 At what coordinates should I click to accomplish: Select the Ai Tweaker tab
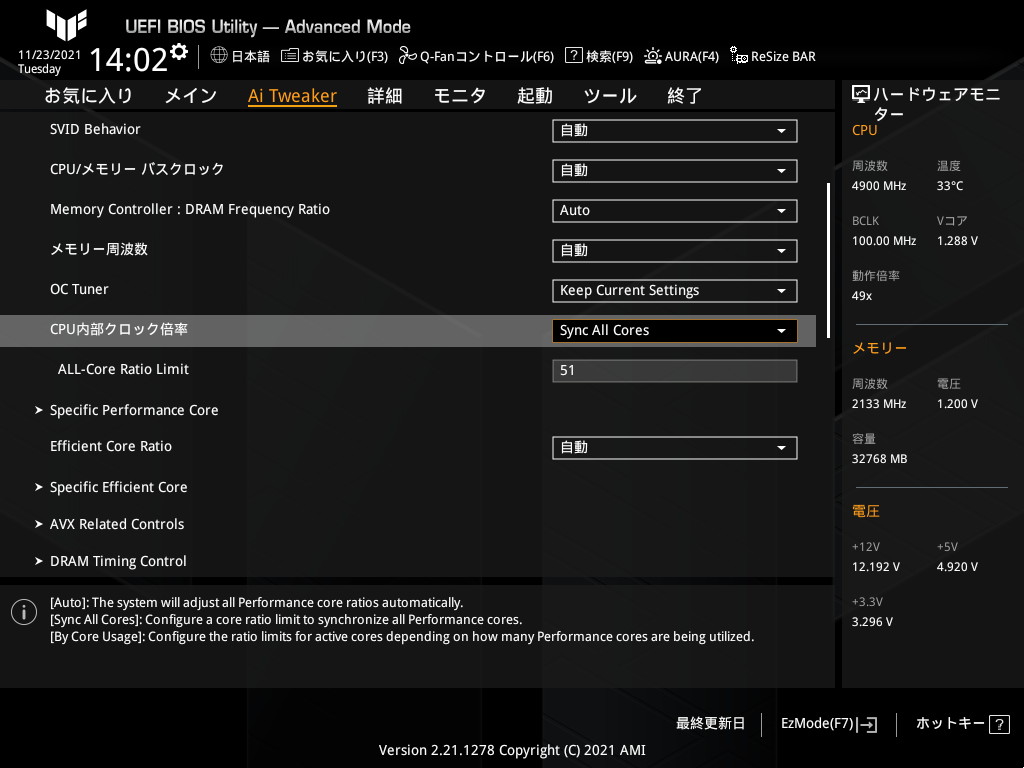[292, 95]
